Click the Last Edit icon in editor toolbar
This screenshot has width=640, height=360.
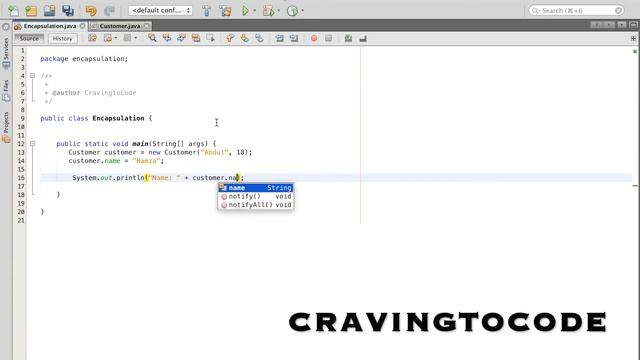click(93, 38)
